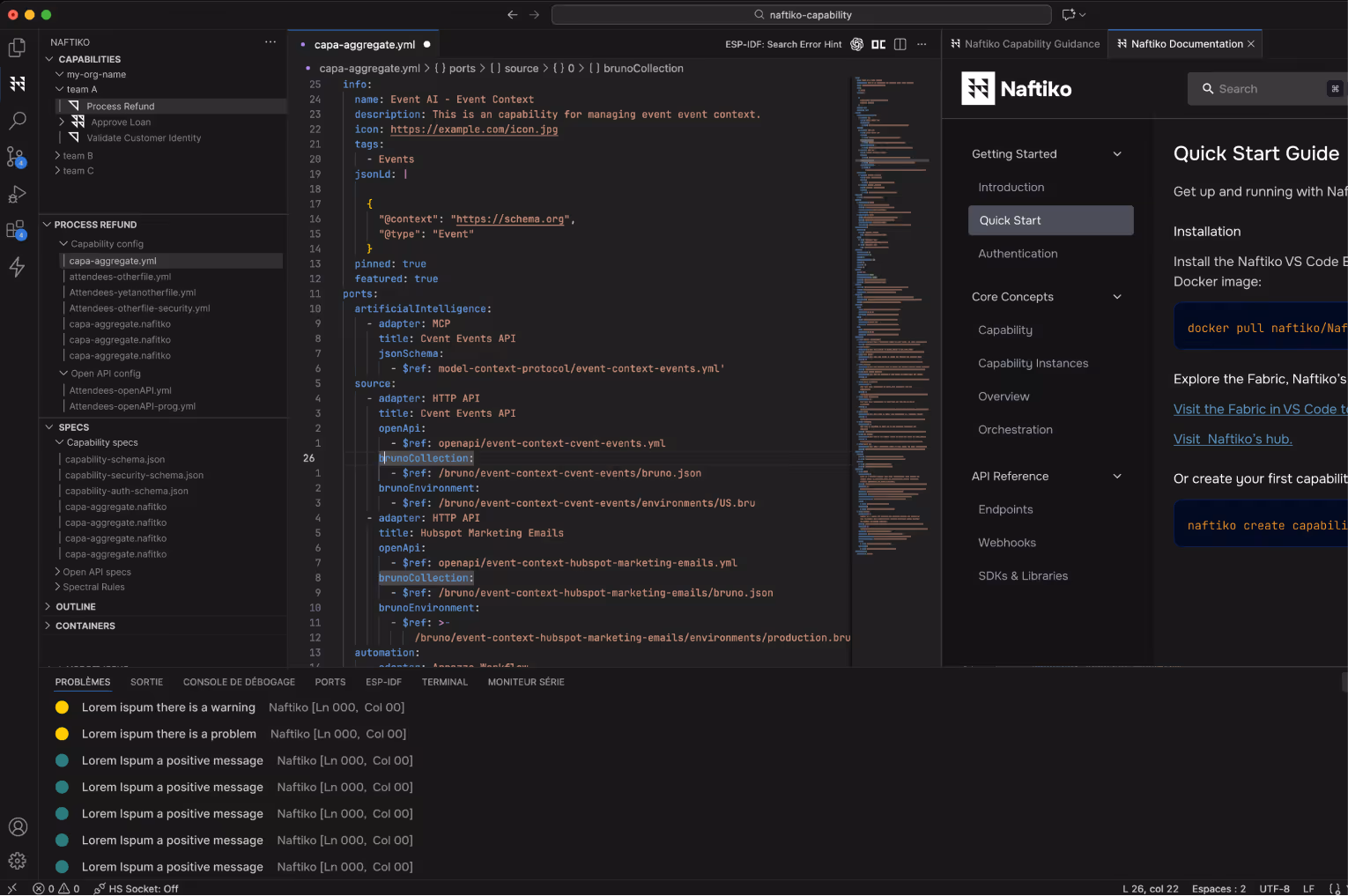Open the Extensions view icon
Image resolution: width=1348 pixels, height=896 pixels.
click(17, 230)
